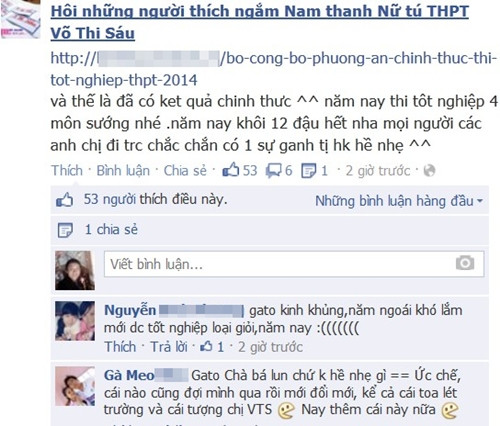Like Nguyễn's comment with 'Thích'
This screenshot has height=426, width=500.
(x=120, y=347)
